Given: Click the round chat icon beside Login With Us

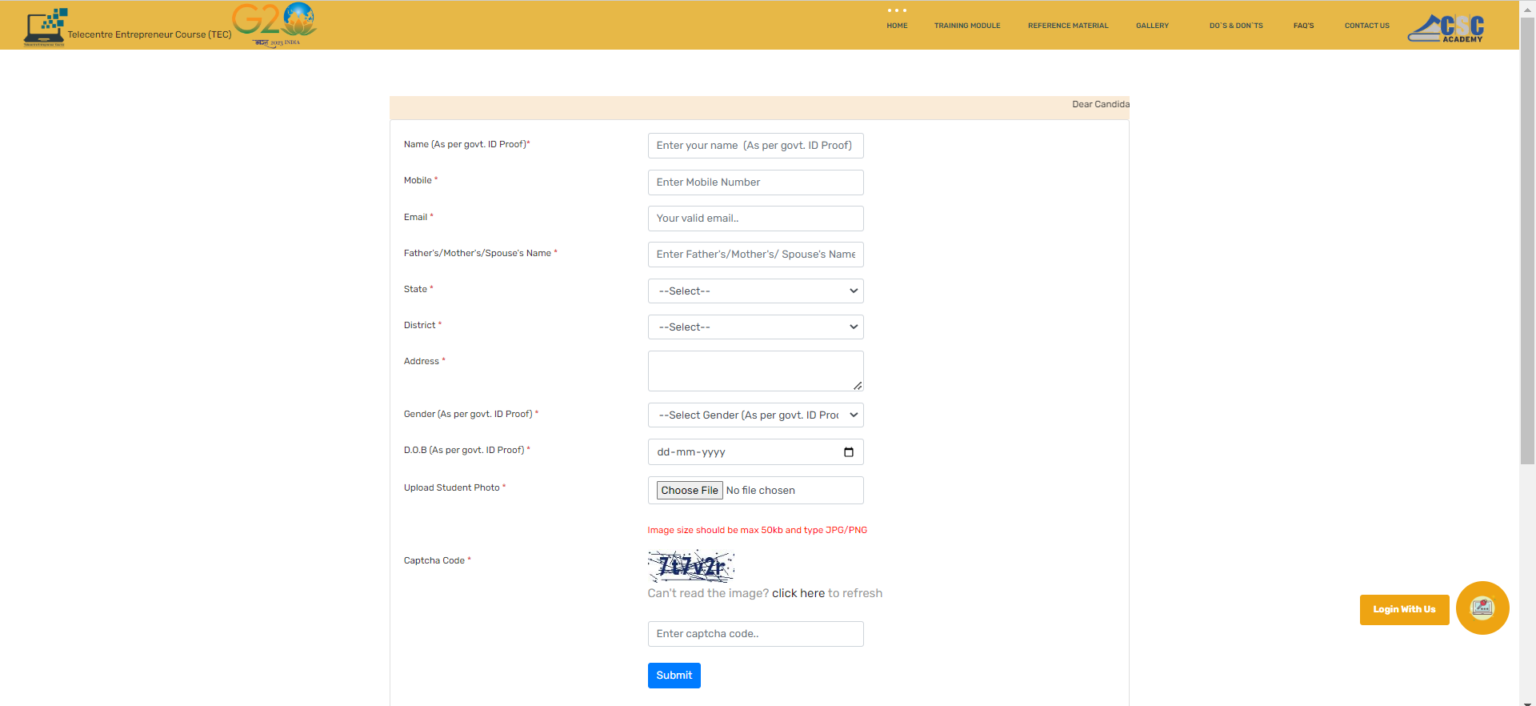Looking at the screenshot, I should pyautogui.click(x=1482, y=608).
